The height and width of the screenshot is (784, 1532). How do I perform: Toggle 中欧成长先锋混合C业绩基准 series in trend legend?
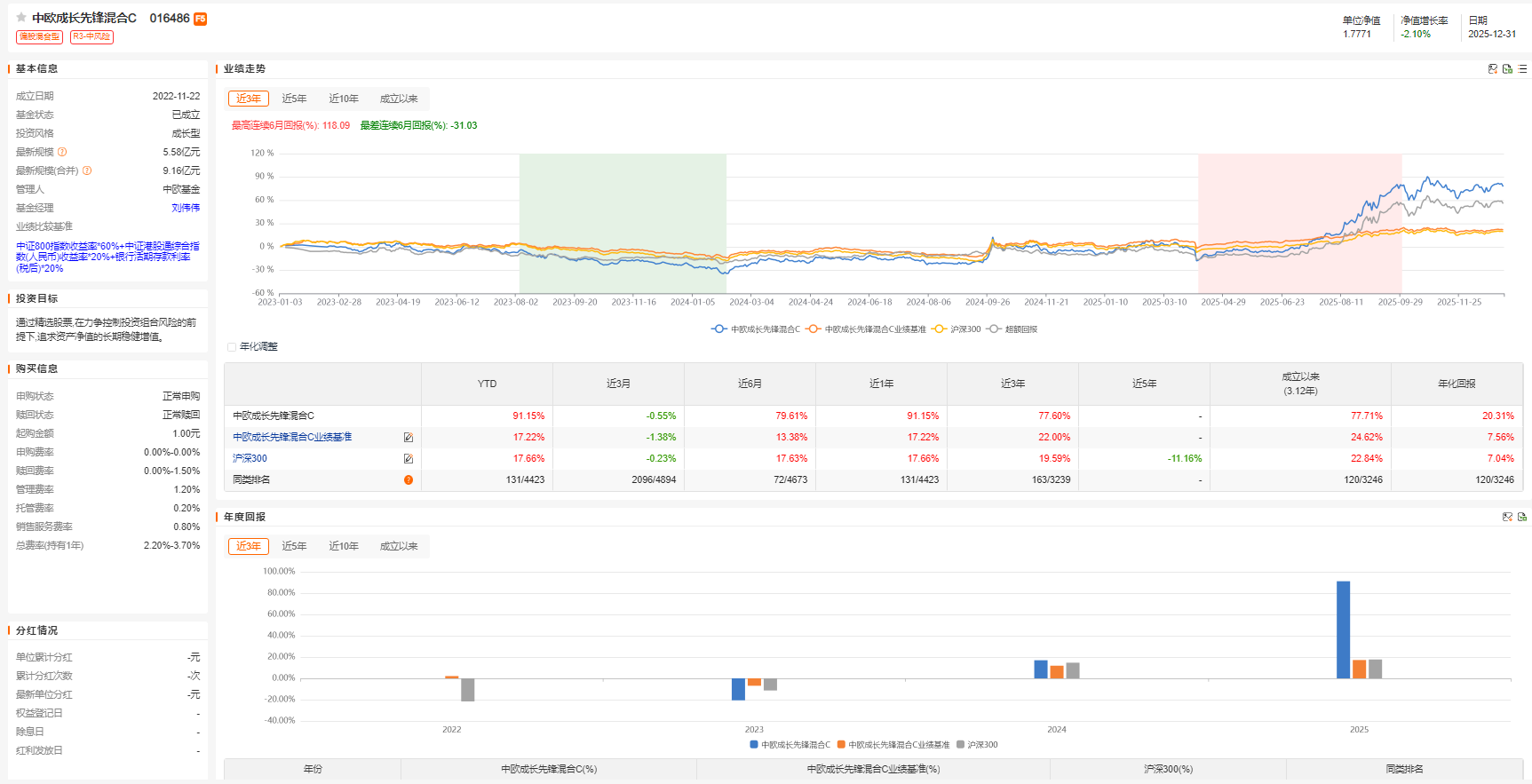click(866, 329)
